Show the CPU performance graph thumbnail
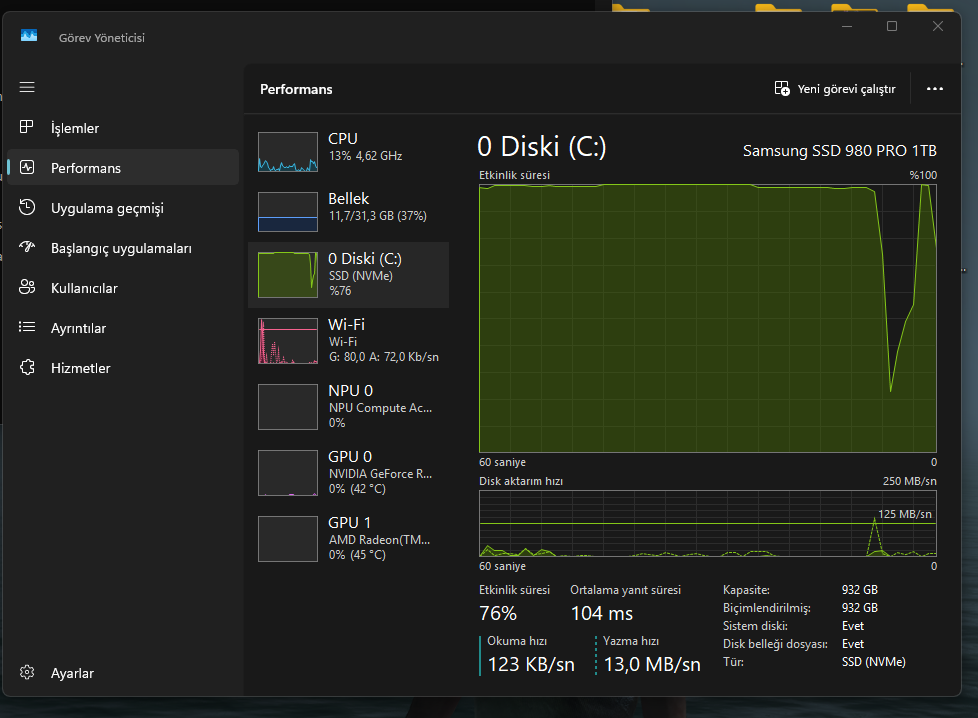This screenshot has width=978, height=718. pyautogui.click(x=288, y=152)
